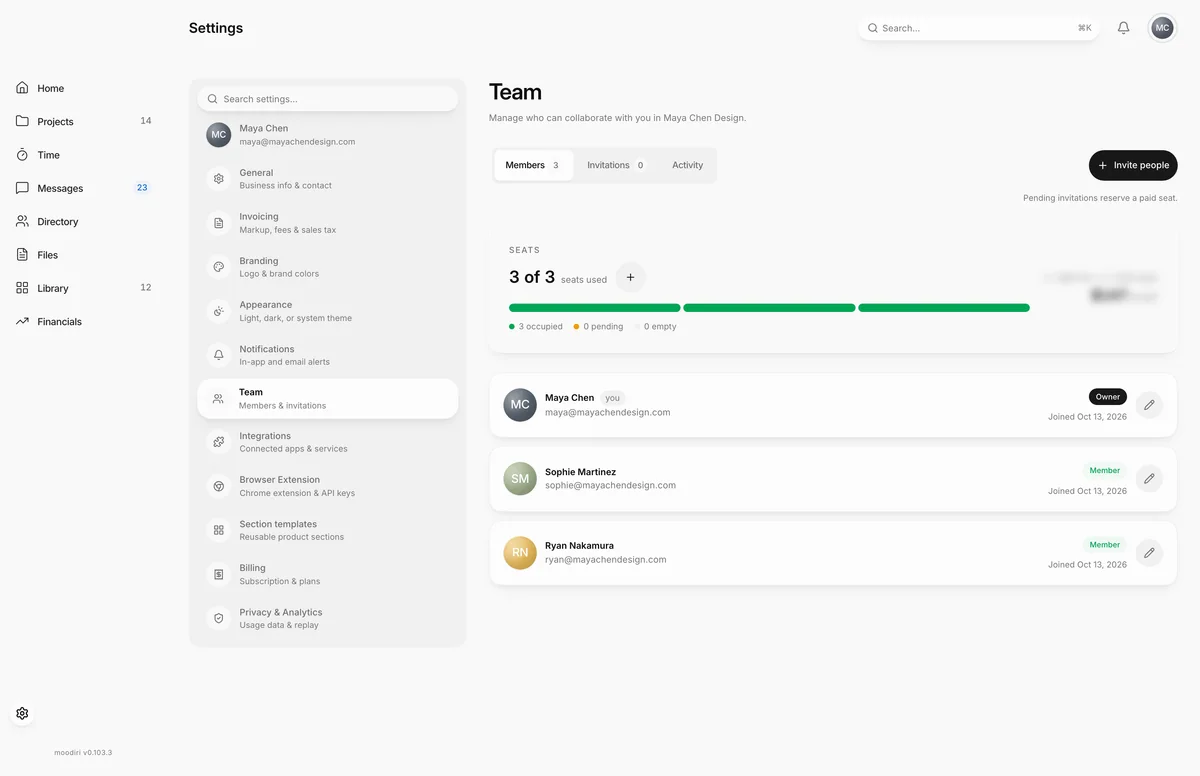Click Ryan Nakamura's Member badge
The width and height of the screenshot is (1200, 776).
click(x=1105, y=545)
